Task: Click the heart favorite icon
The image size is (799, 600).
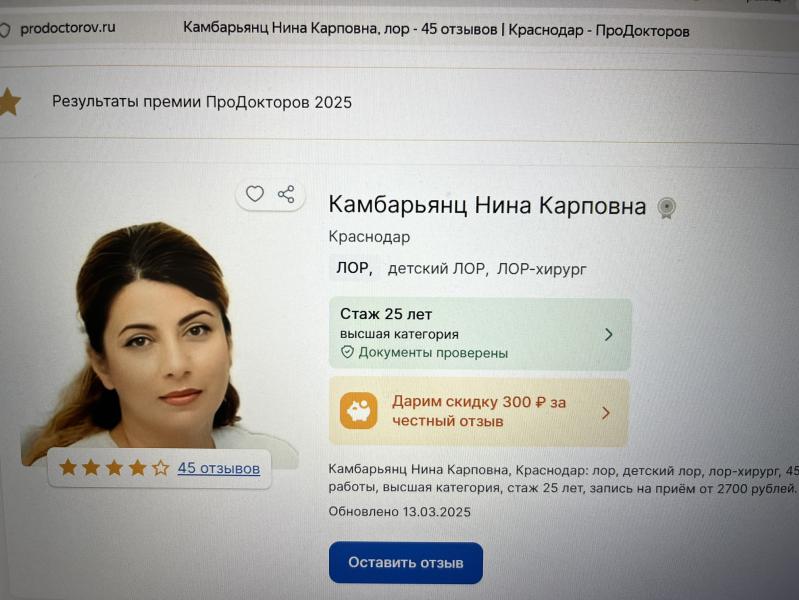Action: (255, 194)
